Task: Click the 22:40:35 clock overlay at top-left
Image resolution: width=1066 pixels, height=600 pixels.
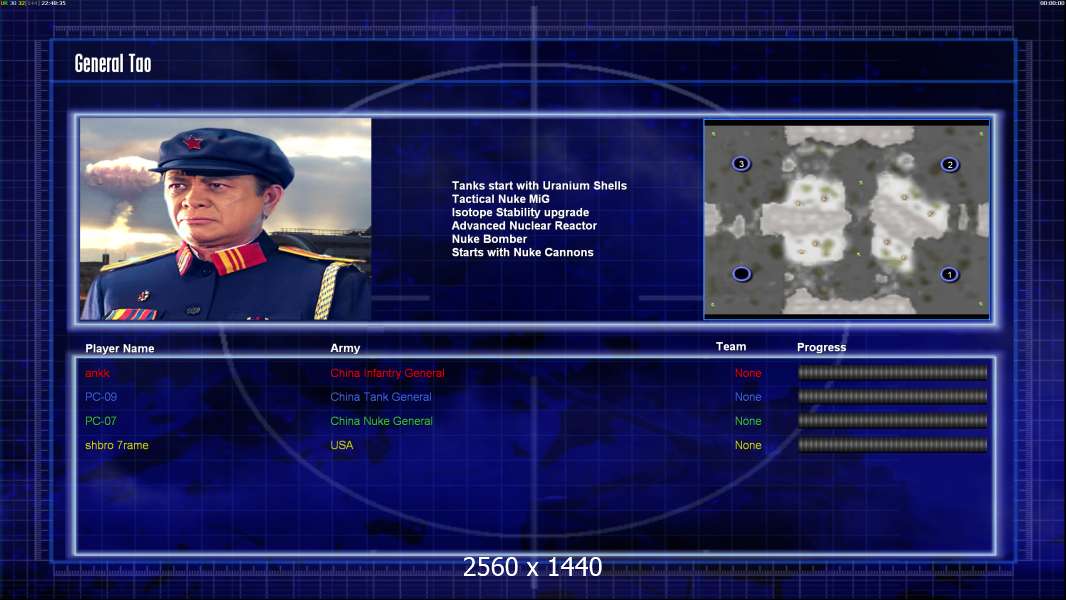Action: click(54, 3)
